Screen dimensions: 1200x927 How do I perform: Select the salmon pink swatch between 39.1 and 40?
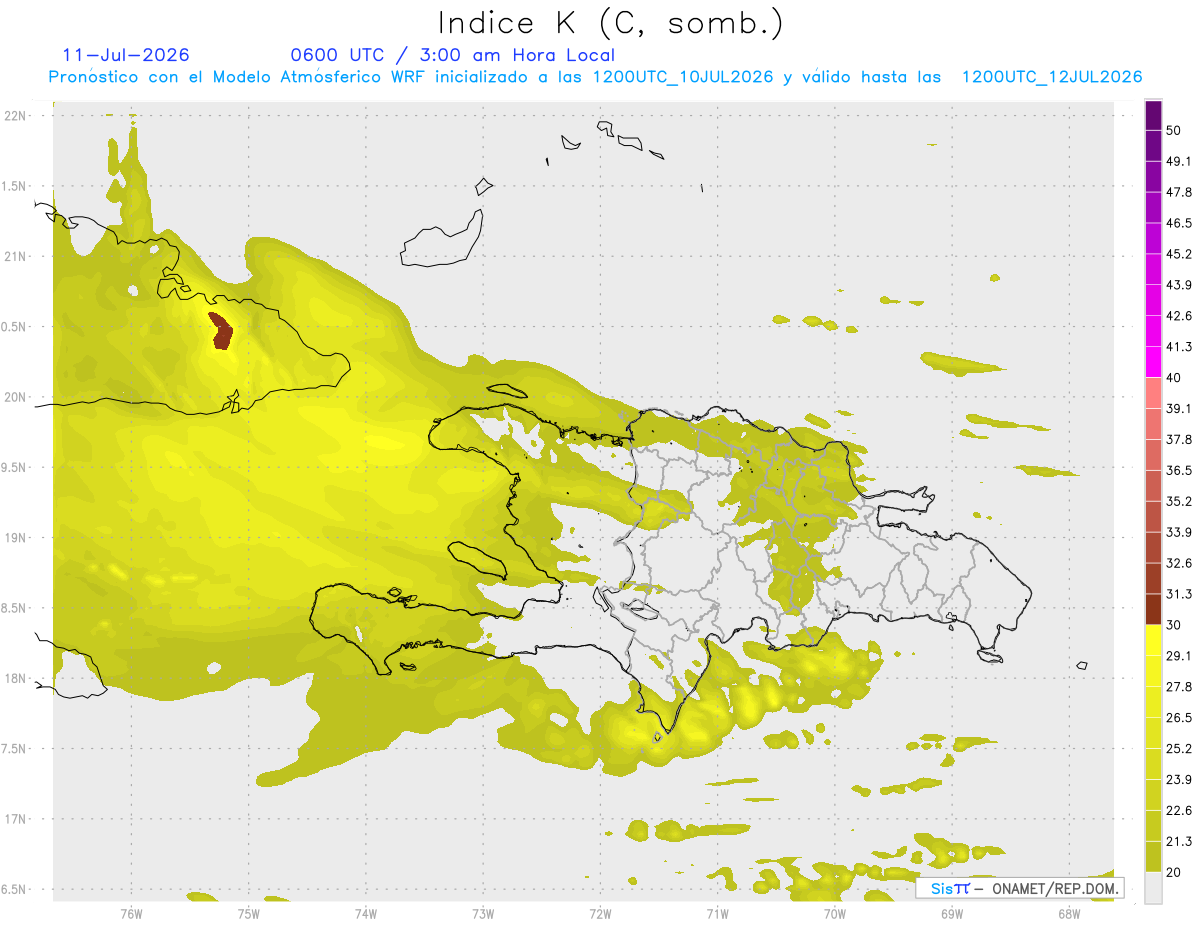coord(1153,393)
